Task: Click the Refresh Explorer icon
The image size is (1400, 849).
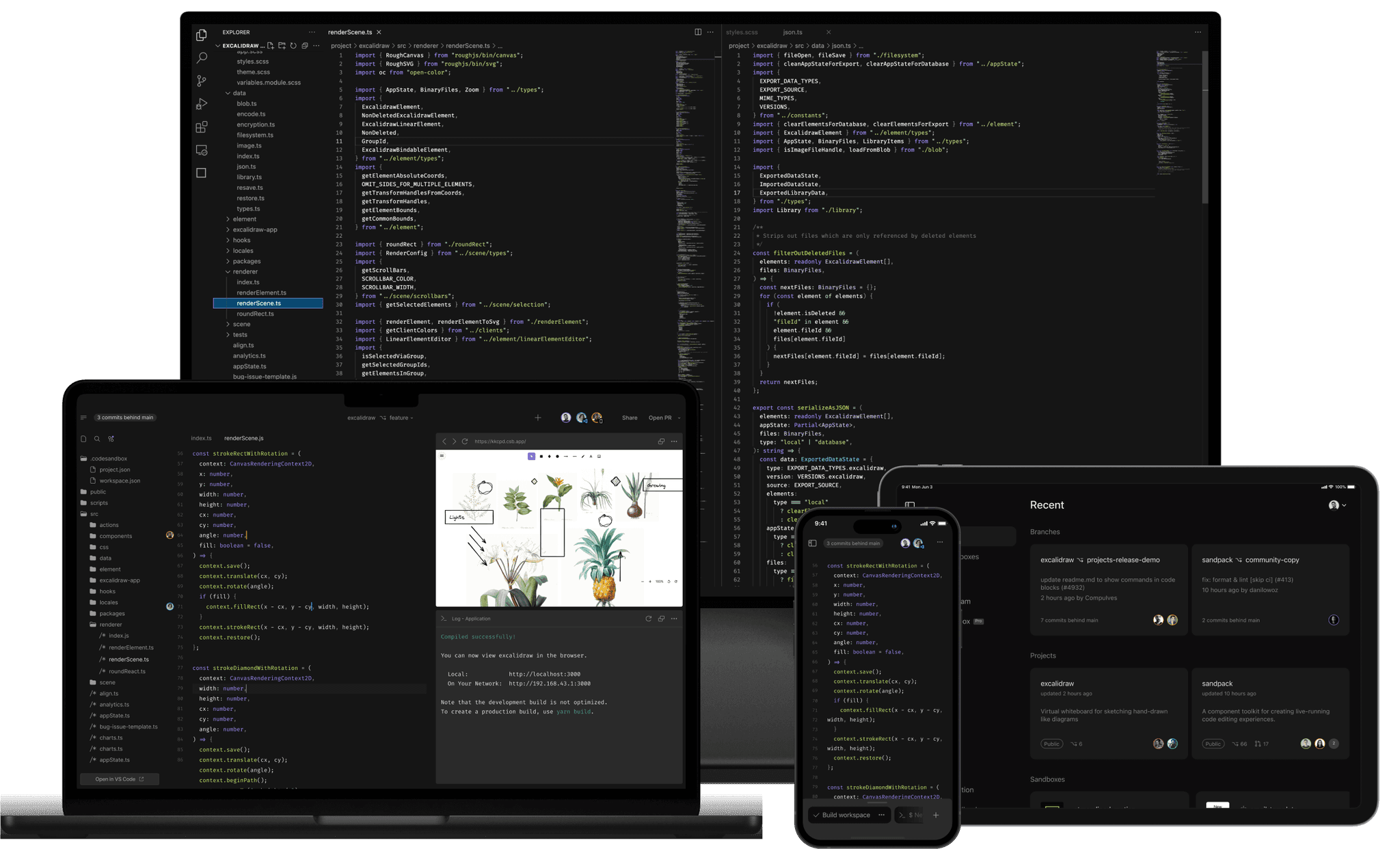Action: pos(293,46)
